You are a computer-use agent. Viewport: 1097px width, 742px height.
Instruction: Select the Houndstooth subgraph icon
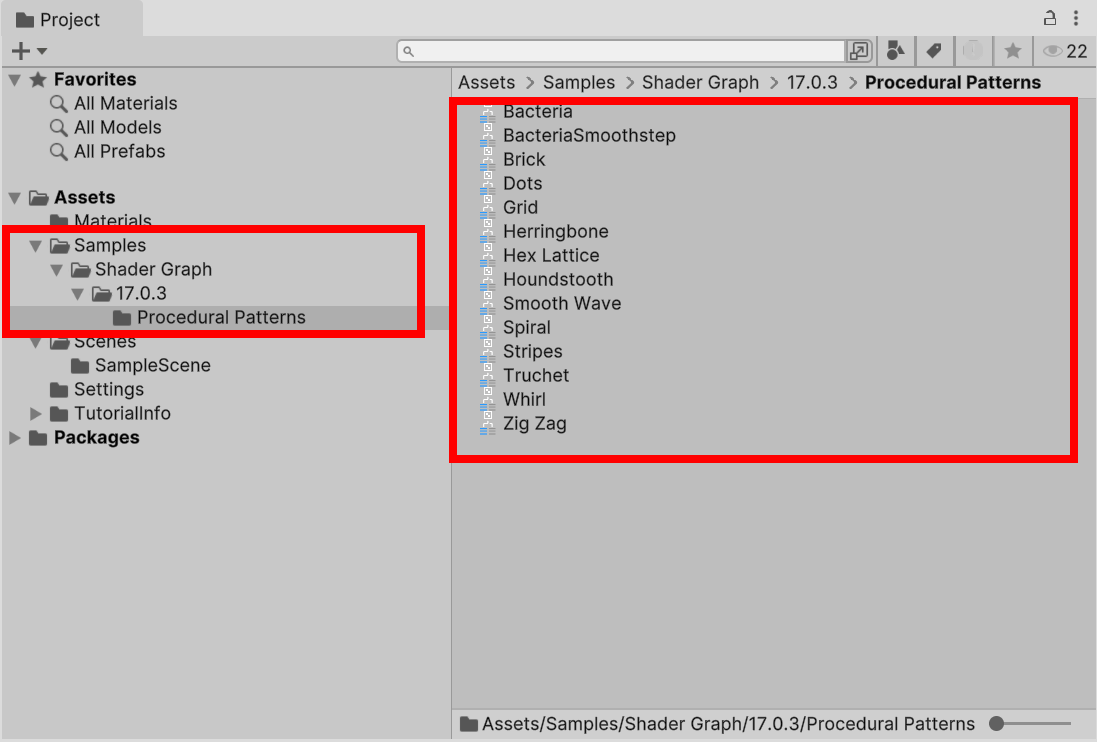[x=488, y=280]
